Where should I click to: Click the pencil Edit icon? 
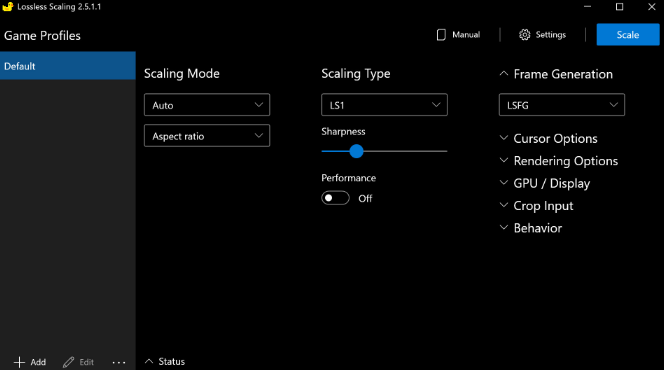click(68, 362)
